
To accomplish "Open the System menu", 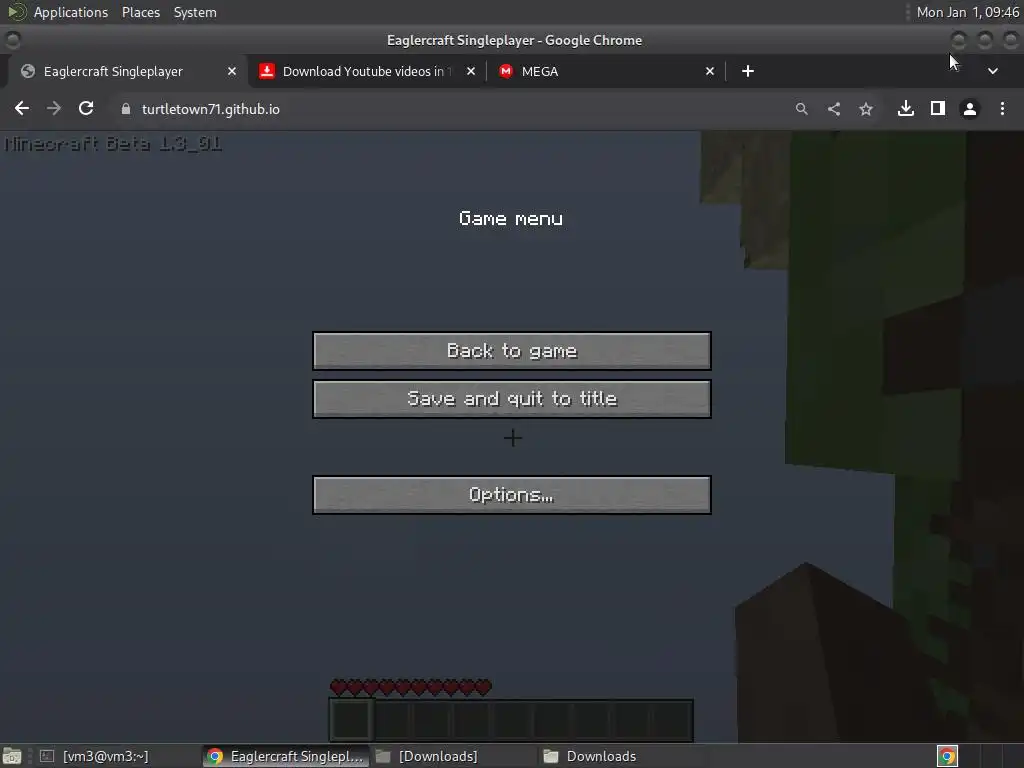I will [x=195, y=12].
